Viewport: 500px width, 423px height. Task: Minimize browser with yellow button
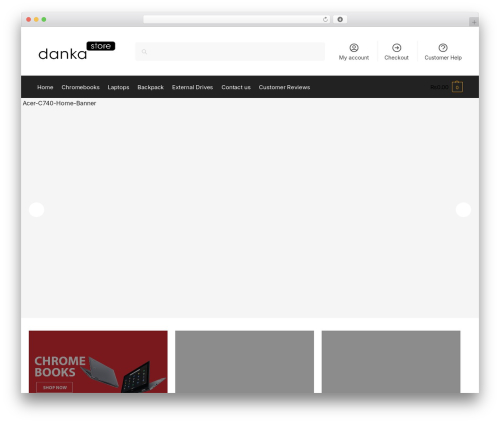36,19
